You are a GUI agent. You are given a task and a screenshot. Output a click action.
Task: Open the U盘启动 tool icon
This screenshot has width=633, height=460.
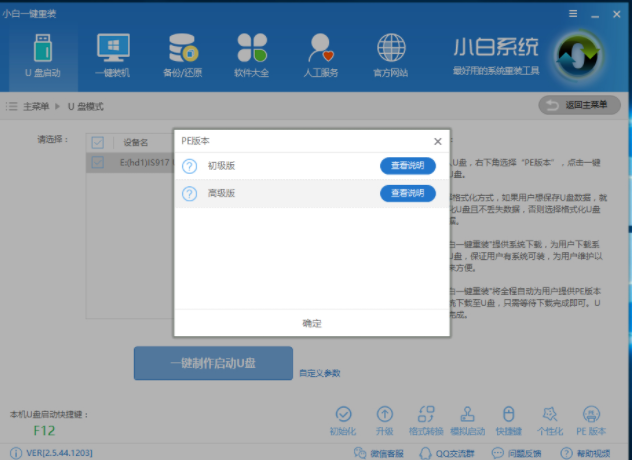pos(41,50)
